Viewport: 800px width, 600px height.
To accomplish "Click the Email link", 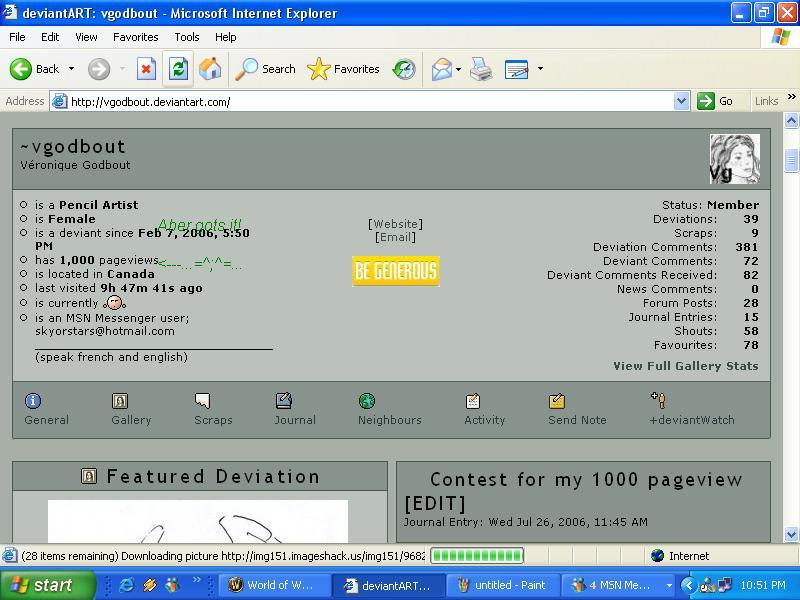I will (x=395, y=237).
